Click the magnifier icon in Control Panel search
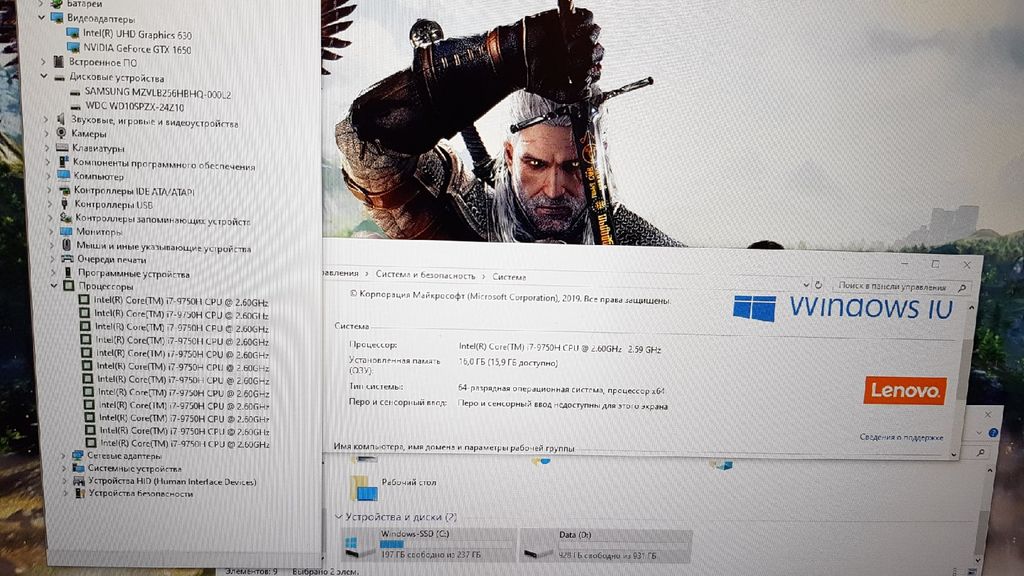Viewport: 1024px width, 576px height. pos(962,287)
